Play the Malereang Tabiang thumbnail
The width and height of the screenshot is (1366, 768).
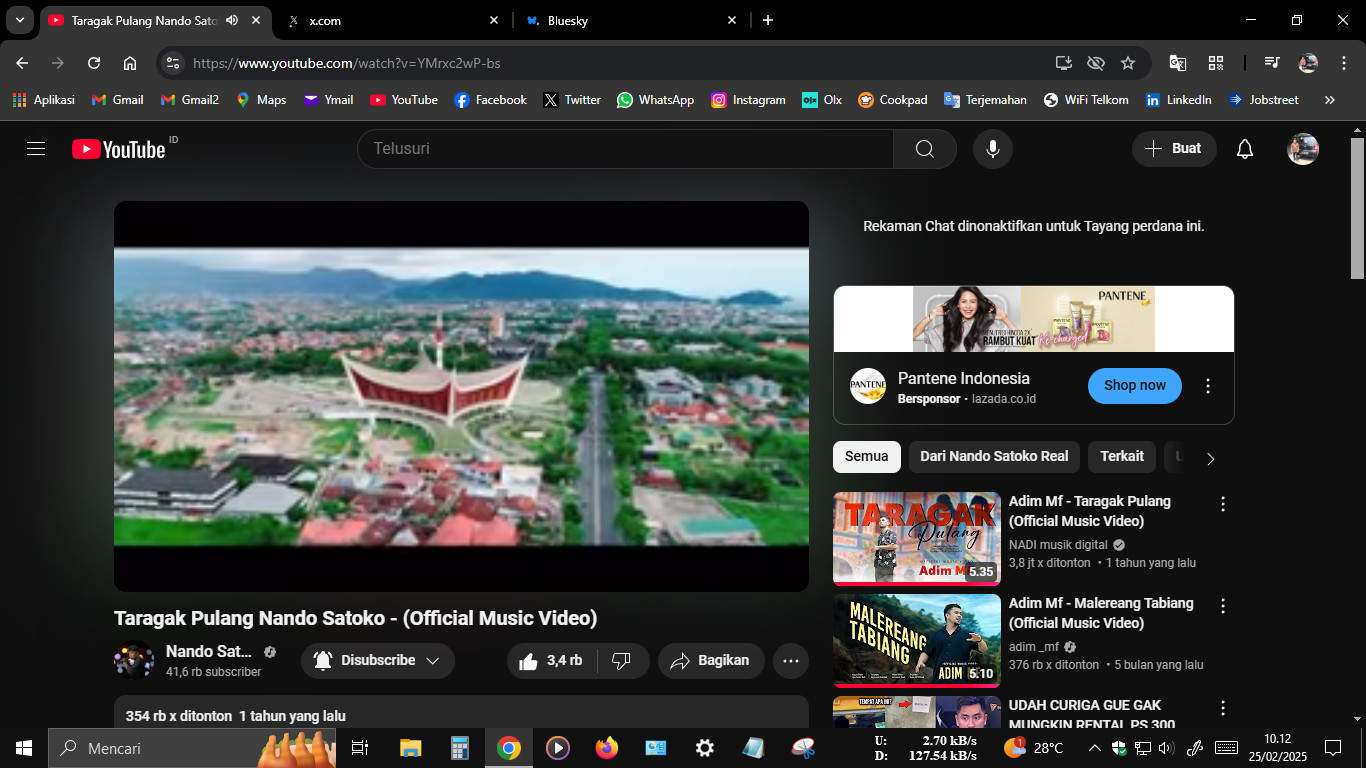point(917,640)
